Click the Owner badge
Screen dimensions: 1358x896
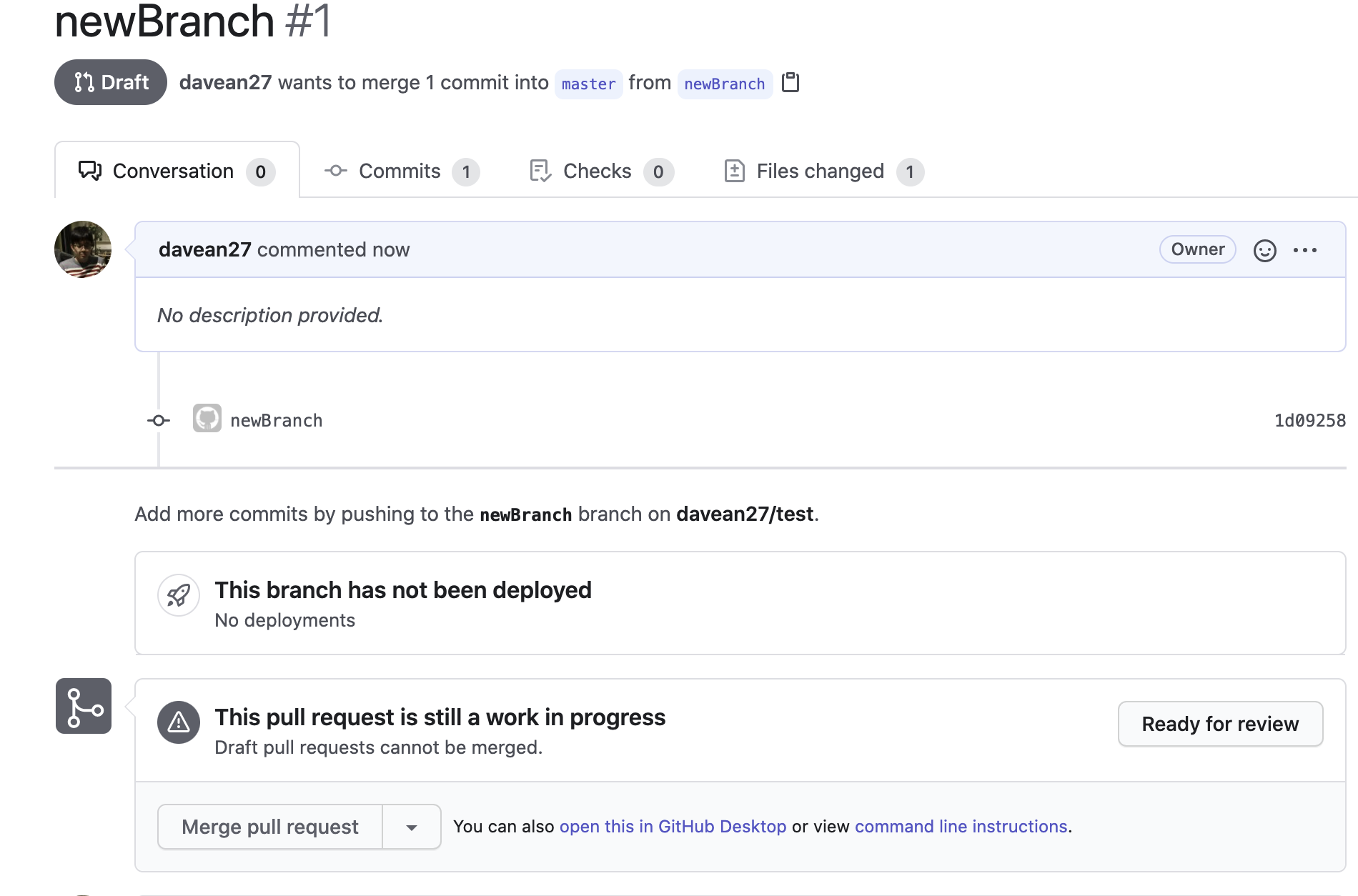1198,249
